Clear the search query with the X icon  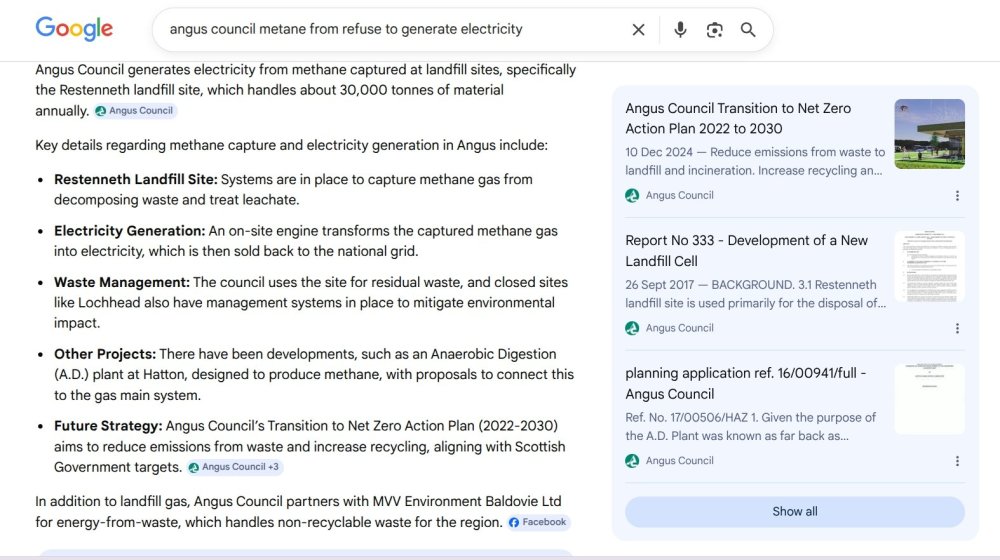pos(638,29)
